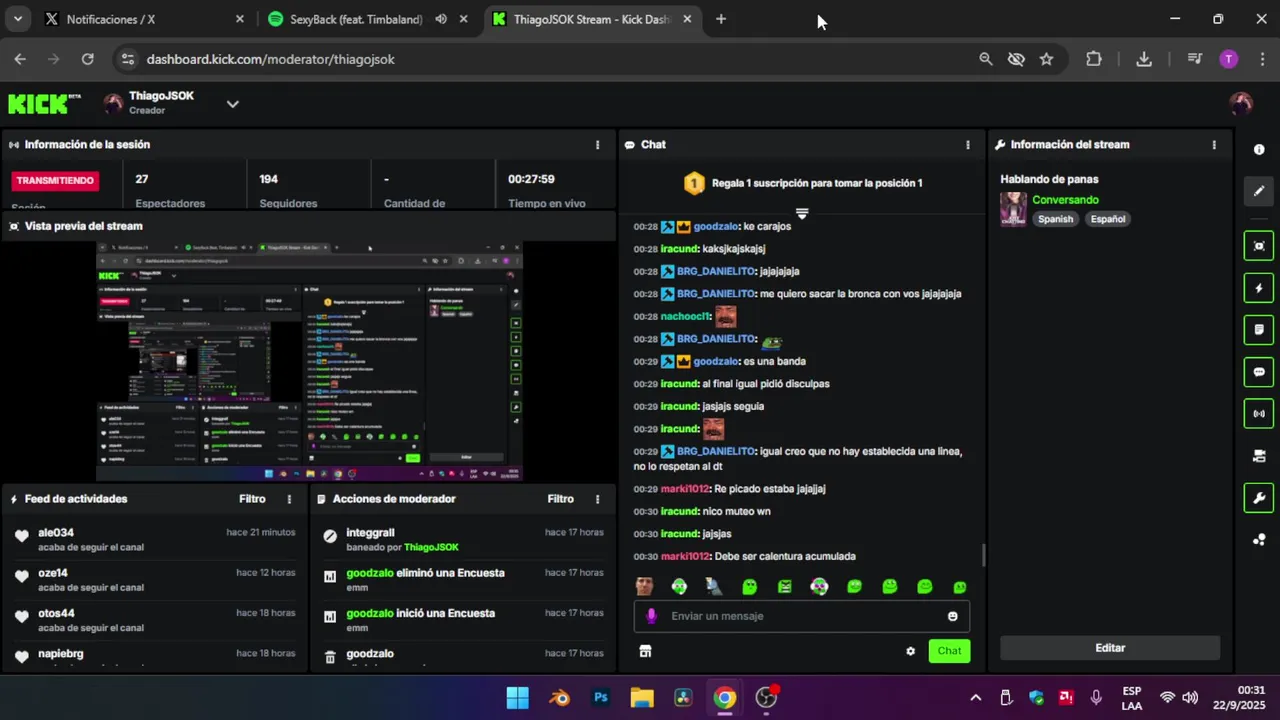Click the zoom magnifier icon in address bar

(985, 59)
